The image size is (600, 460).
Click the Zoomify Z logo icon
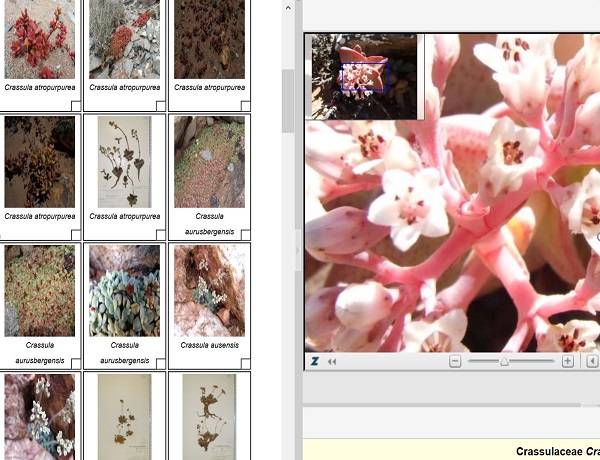click(315, 361)
